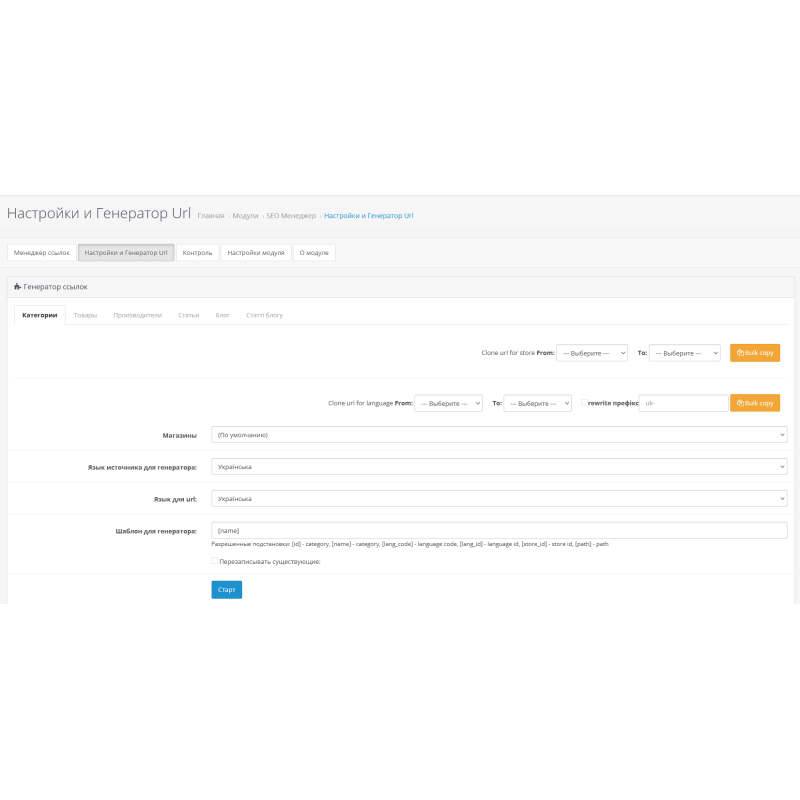Switch to the Настройки модуля tab
The height and width of the screenshot is (800, 800).
256,252
